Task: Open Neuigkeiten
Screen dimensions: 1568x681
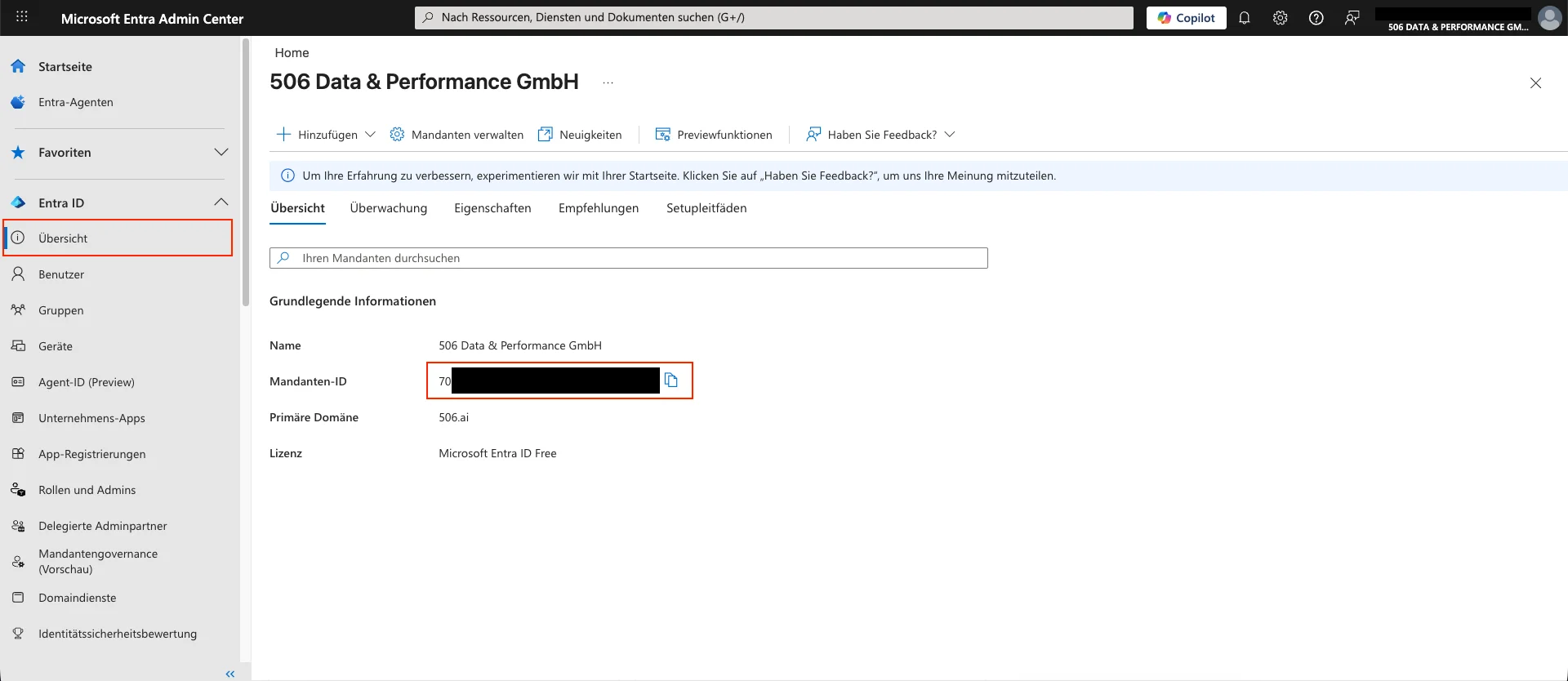Action: click(x=580, y=135)
